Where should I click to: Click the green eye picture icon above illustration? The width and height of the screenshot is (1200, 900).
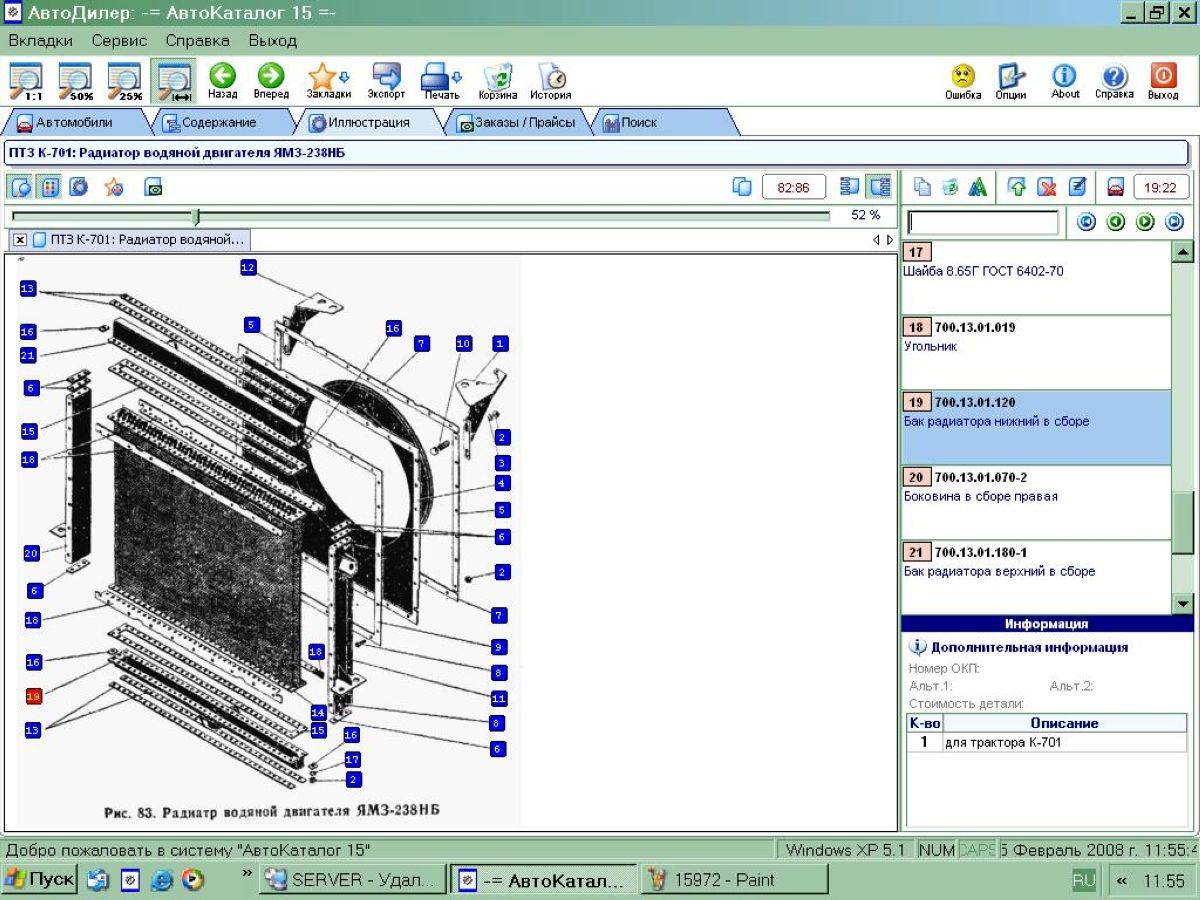pos(153,187)
